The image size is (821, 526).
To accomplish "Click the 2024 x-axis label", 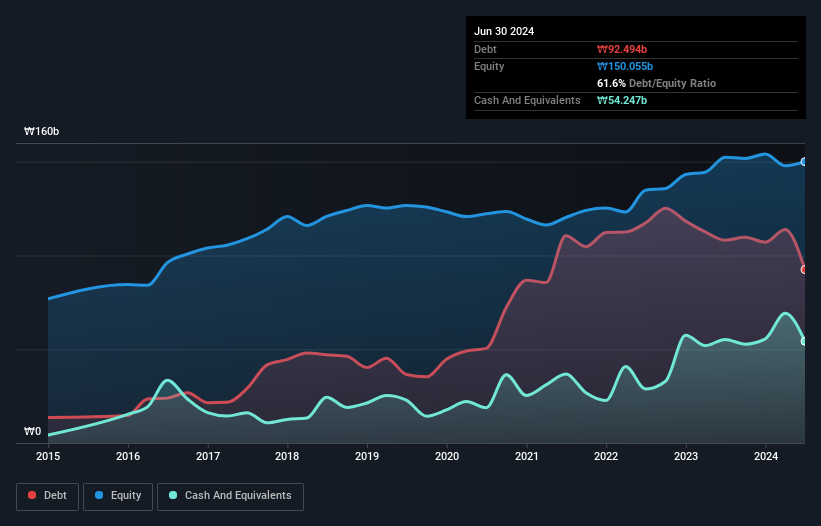I will [x=766, y=456].
